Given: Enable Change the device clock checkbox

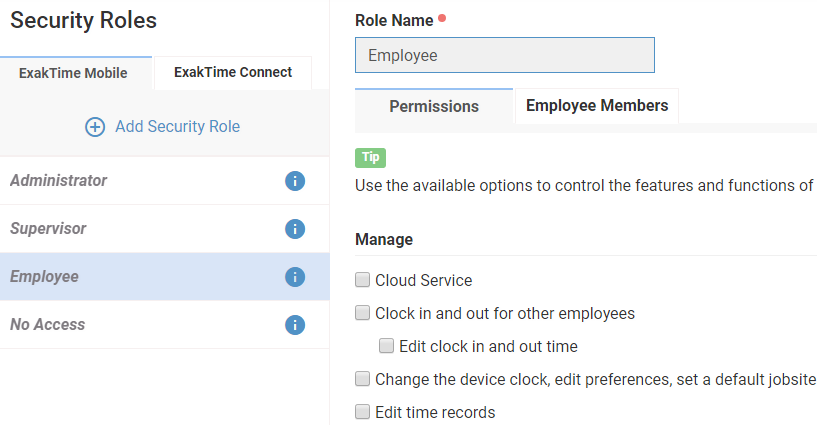Looking at the screenshot, I should (x=363, y=379).
